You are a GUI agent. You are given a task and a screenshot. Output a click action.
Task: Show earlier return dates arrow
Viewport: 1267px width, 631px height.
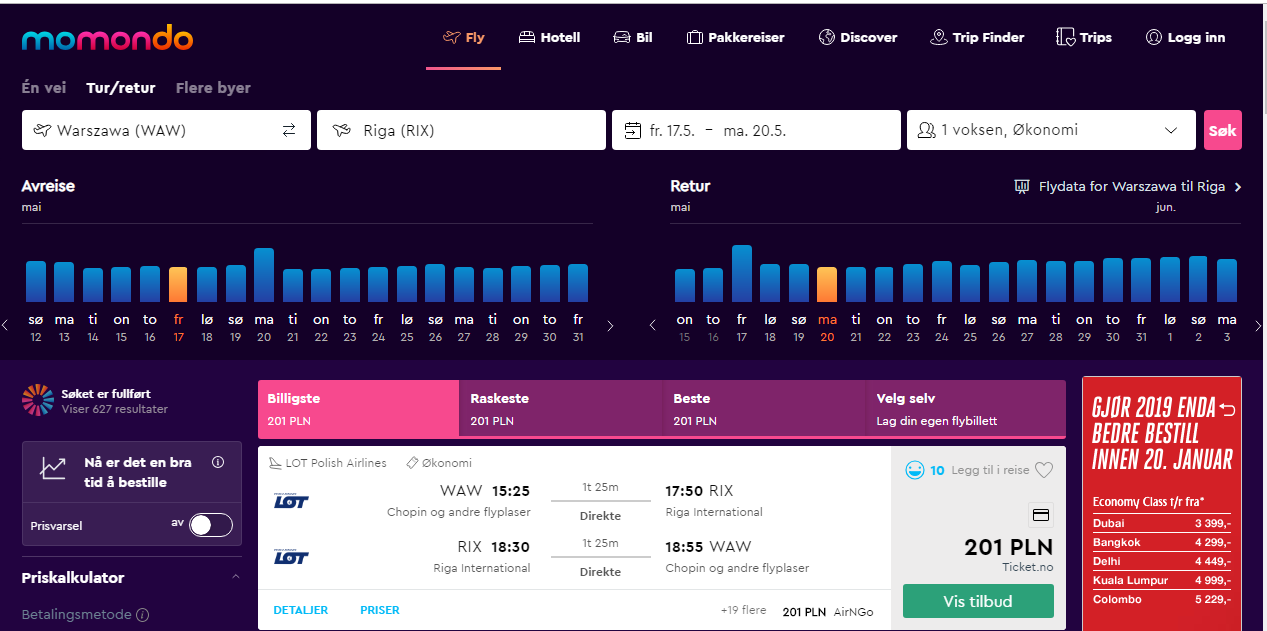[653, 325]
